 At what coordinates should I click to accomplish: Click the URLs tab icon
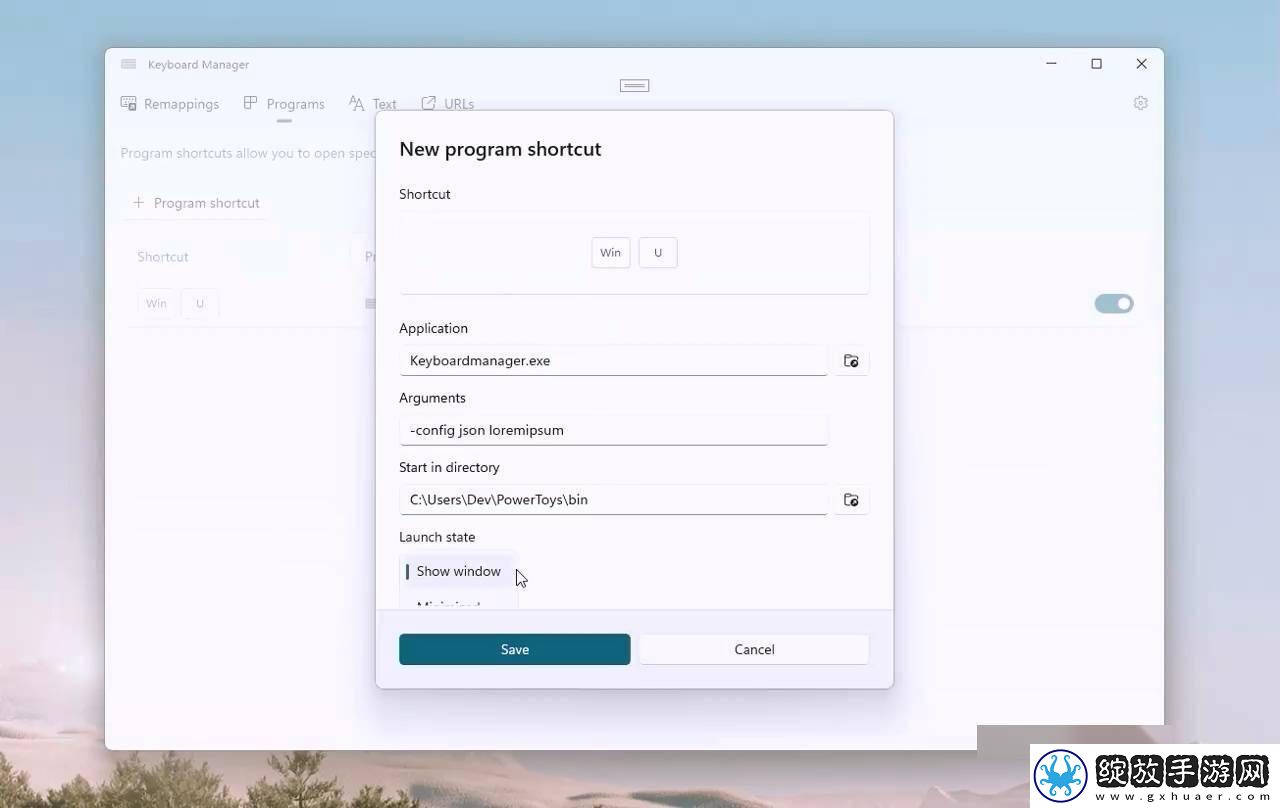point(428,103)
